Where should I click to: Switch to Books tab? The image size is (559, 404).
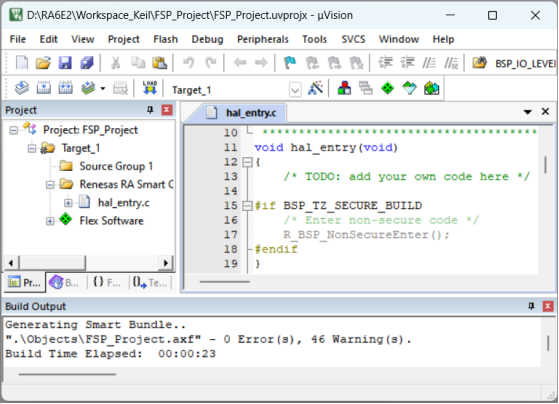point(65,283)
